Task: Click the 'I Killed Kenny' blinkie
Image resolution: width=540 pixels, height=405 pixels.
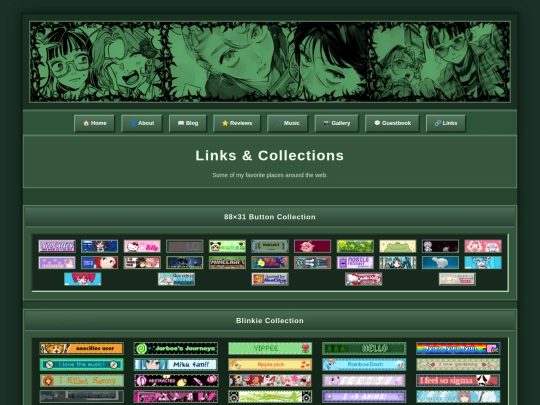Action: coord(82,381)
